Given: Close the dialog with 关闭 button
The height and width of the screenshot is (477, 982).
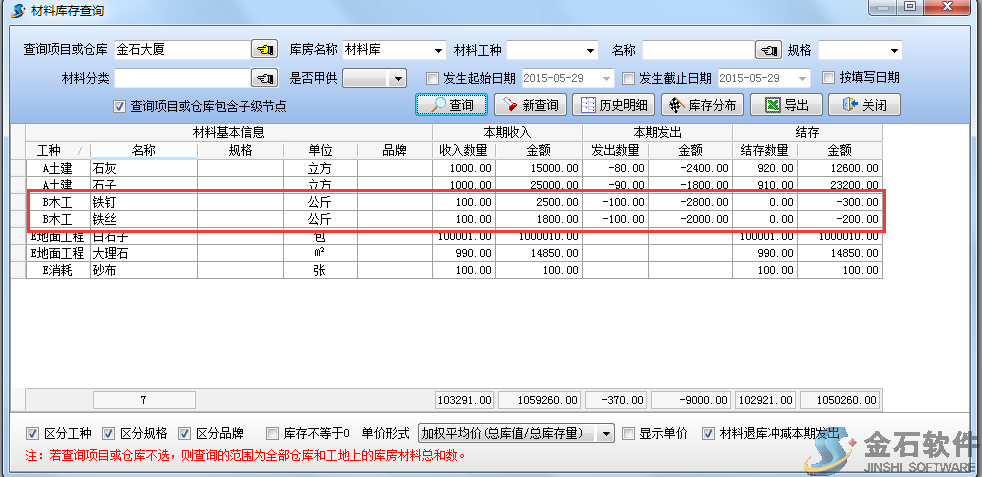Looking at the screenshot, I should pos(864,105).
